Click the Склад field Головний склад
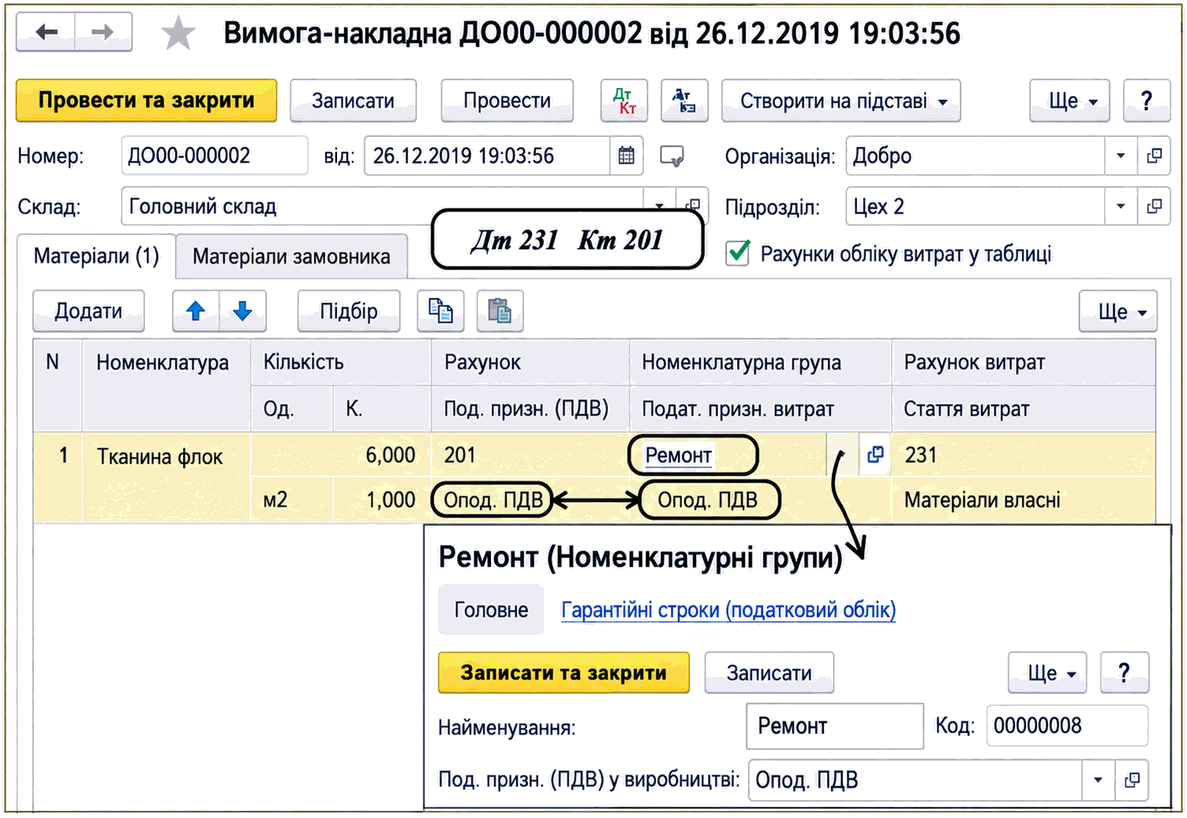The image size is (1187, 818). coord(382,206)
